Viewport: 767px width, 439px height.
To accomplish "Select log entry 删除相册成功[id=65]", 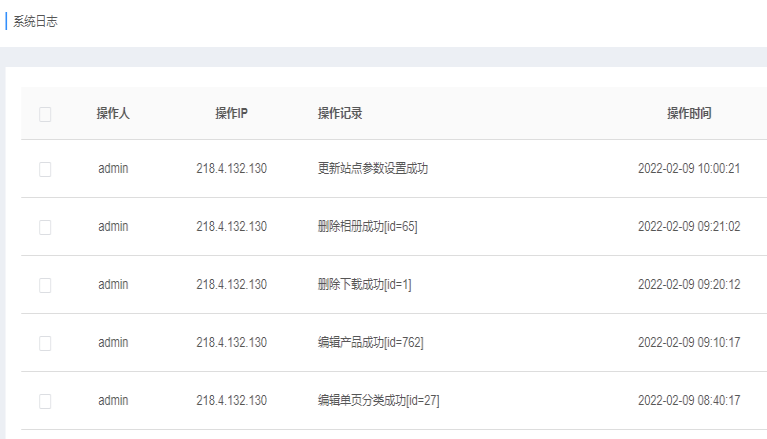I will [367, 227].
